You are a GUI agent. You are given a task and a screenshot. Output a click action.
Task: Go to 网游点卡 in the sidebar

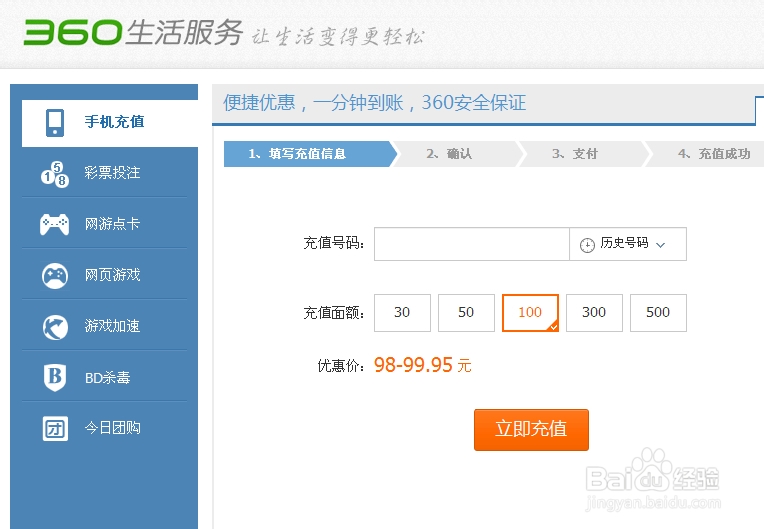104,224
